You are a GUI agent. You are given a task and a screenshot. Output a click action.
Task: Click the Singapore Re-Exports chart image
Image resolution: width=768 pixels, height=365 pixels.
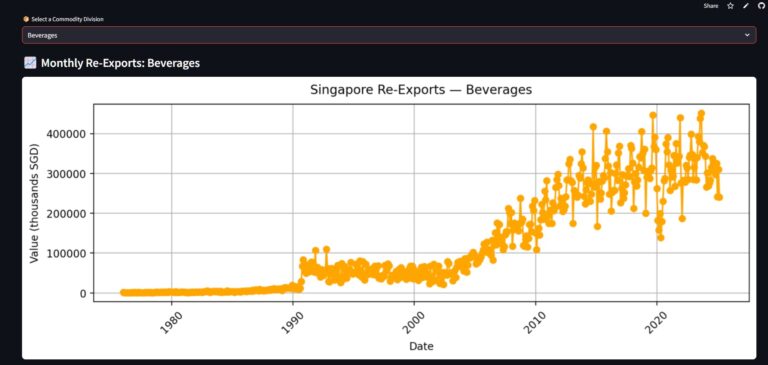[389, 218]
